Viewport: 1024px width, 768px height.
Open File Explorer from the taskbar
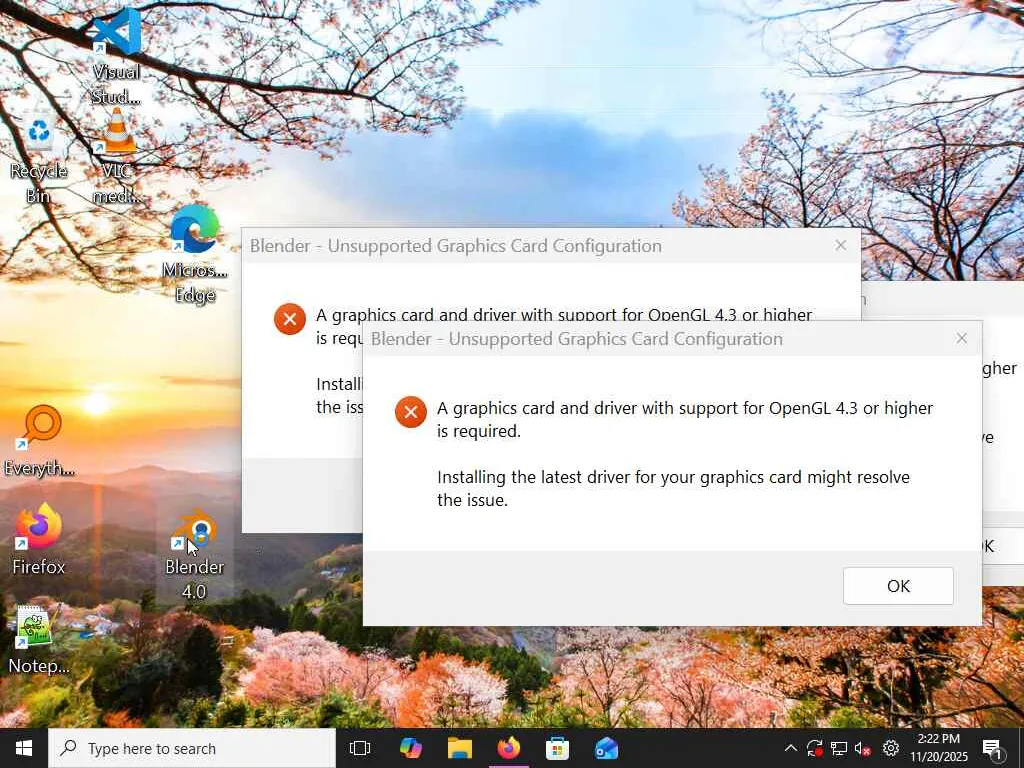point(460,748)
